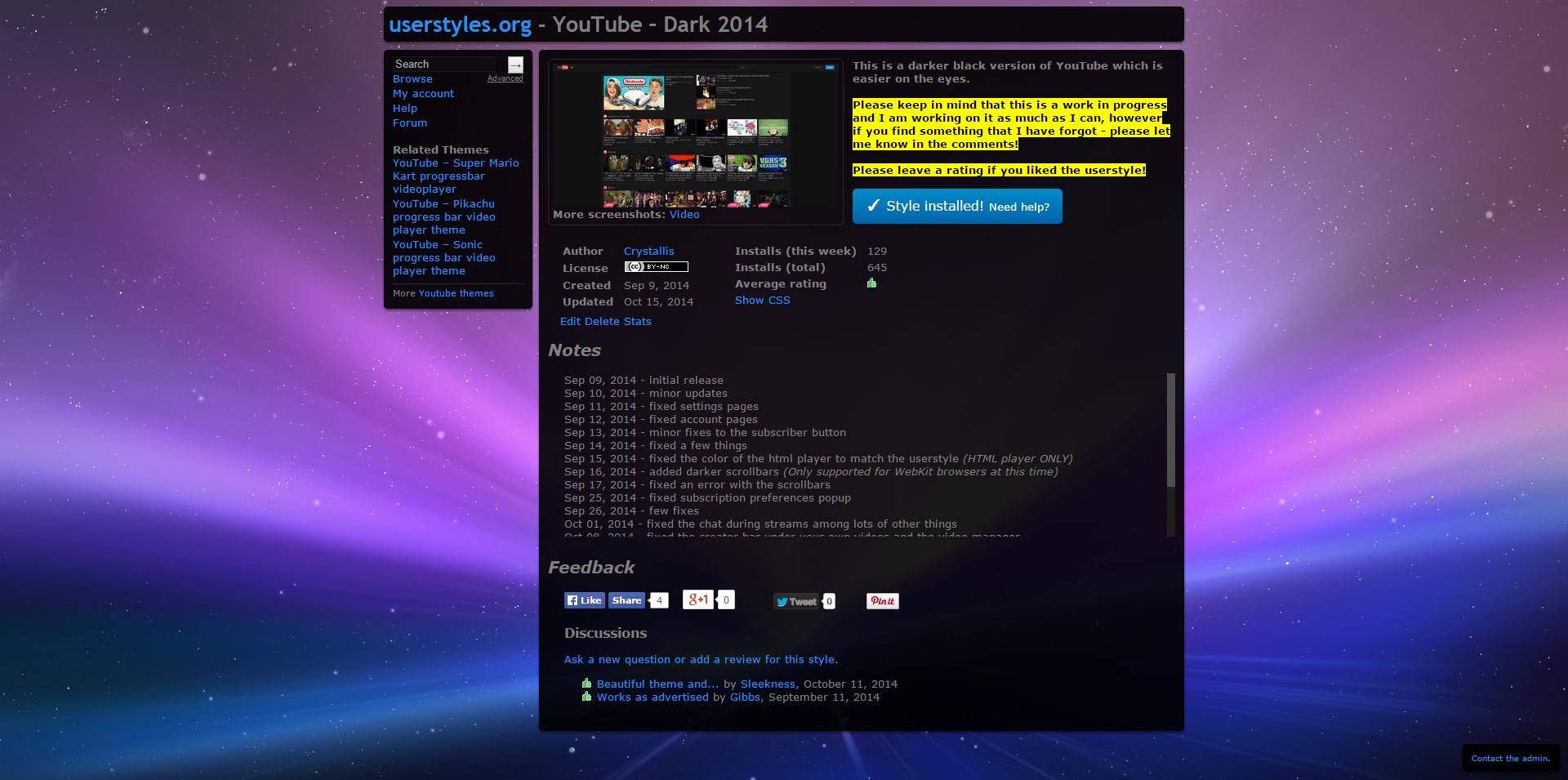Open Help in the sidebar menu
The height and width of the screenshot is (780, 1568).
coord(405,109)
